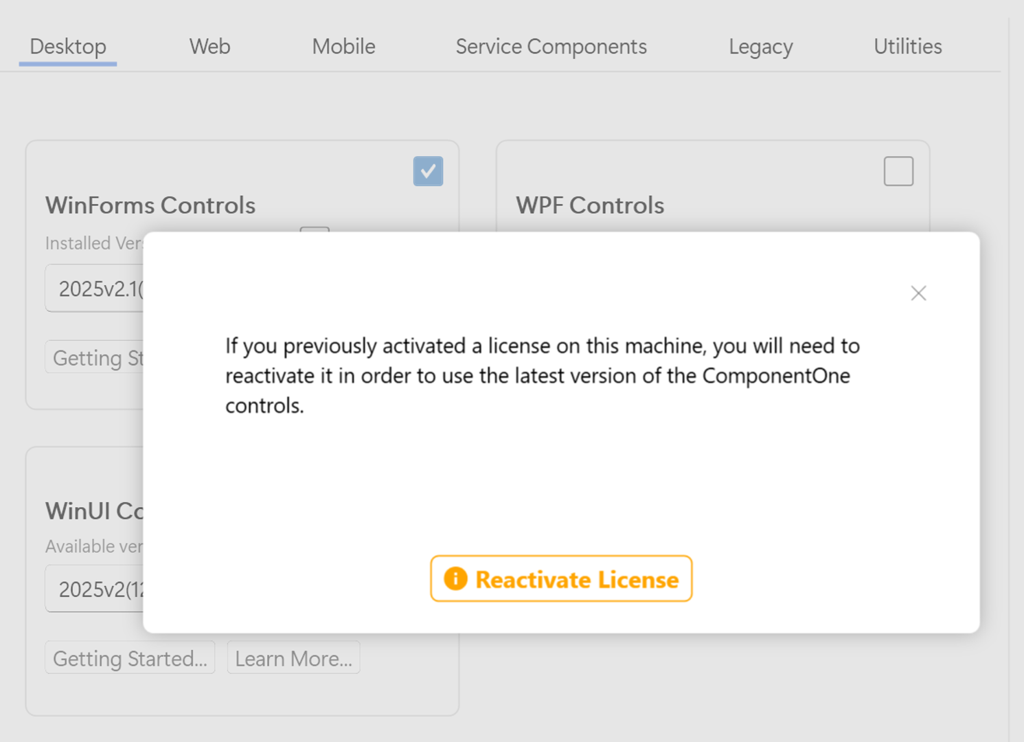Open the Legacy tab

760,47
